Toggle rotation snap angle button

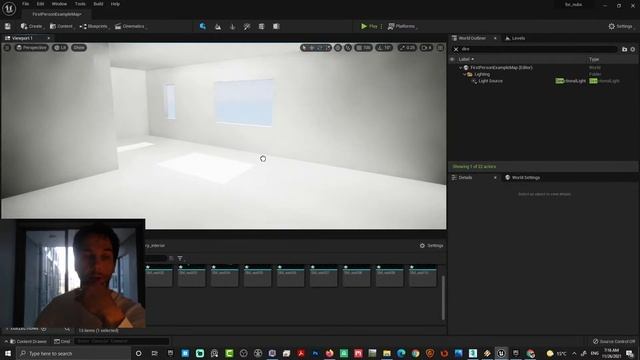tap(384, 48)
